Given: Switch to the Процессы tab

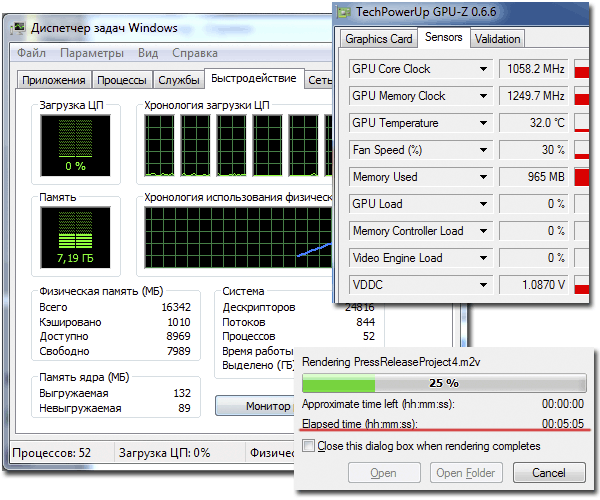Looking at the screenshot, I should coord(122,80).
